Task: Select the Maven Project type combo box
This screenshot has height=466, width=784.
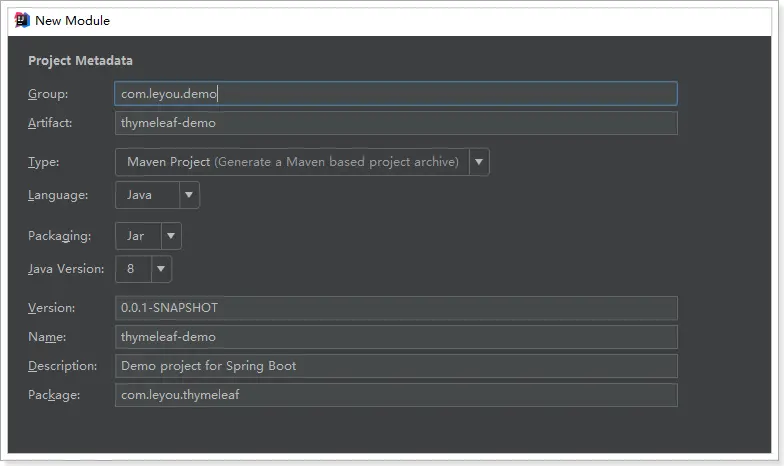Action: (x=292, y=162)
